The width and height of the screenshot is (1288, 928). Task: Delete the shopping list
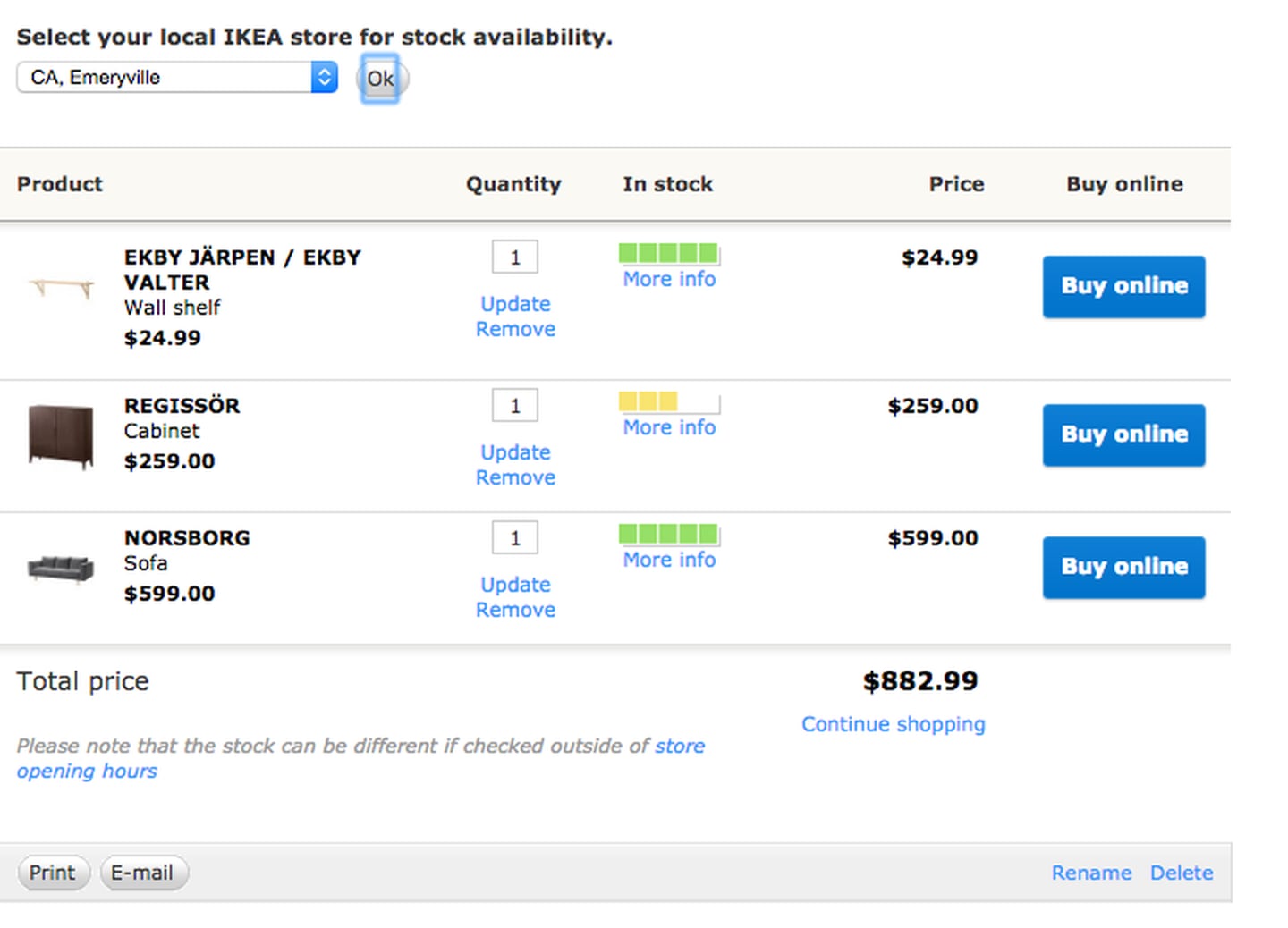1182,873
